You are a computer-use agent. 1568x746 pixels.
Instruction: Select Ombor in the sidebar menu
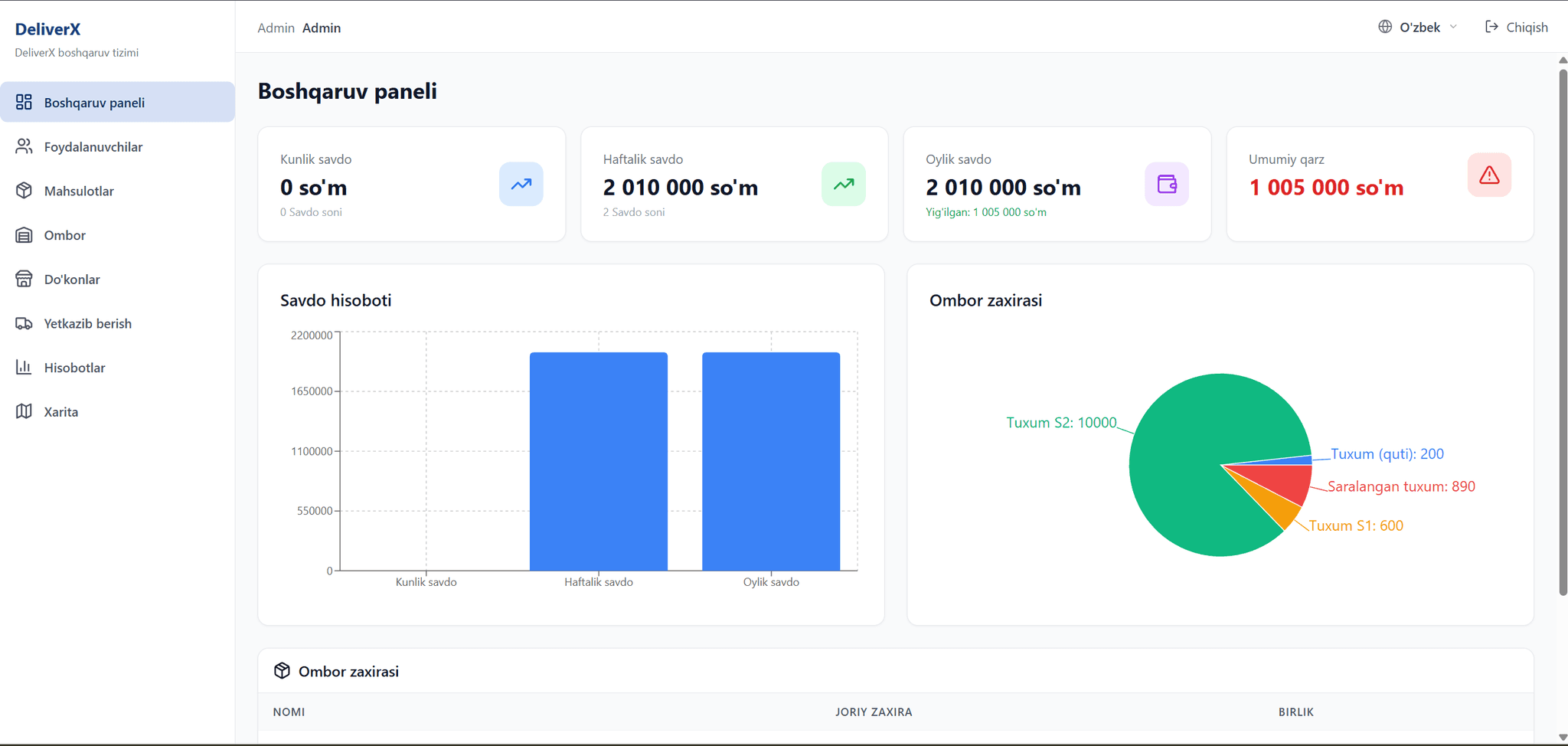click(64, 235)
